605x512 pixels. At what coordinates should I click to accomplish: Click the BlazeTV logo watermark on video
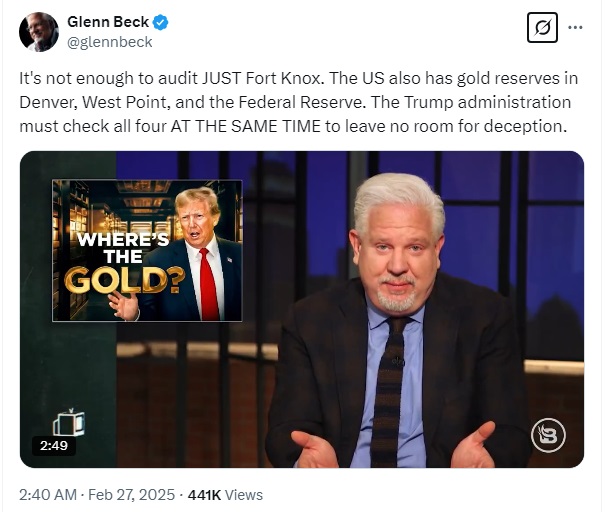548,435
